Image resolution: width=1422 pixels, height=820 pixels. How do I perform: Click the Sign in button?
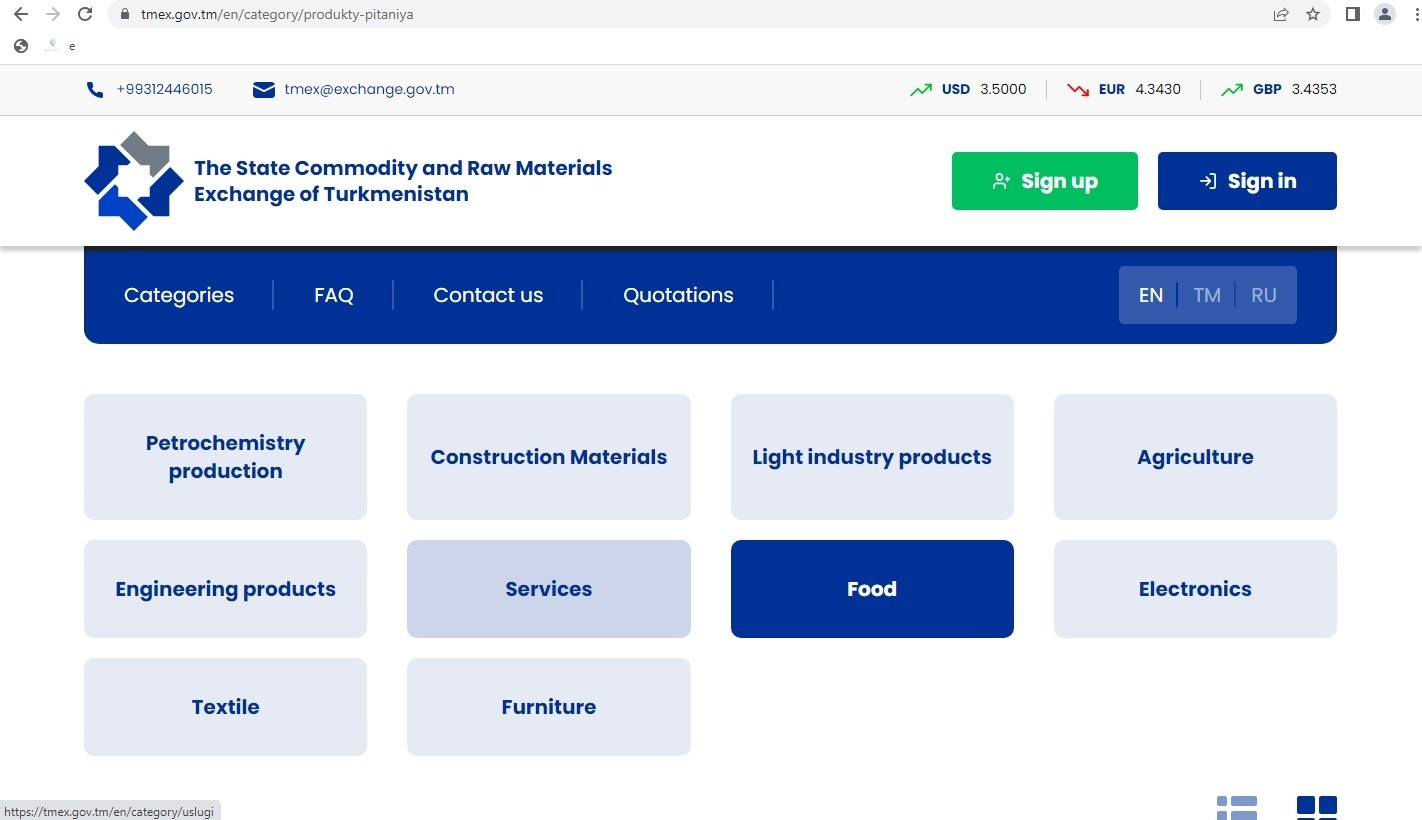click(x=1247, y=181)
